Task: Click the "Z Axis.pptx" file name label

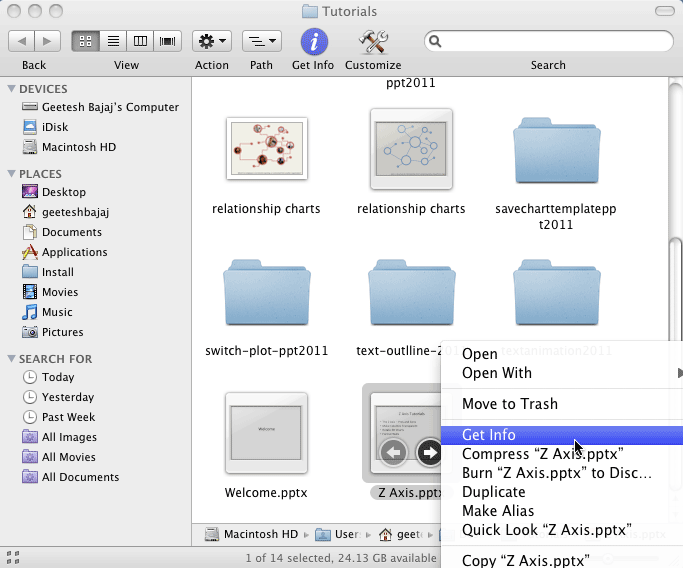Action: (x=409, y=493)
